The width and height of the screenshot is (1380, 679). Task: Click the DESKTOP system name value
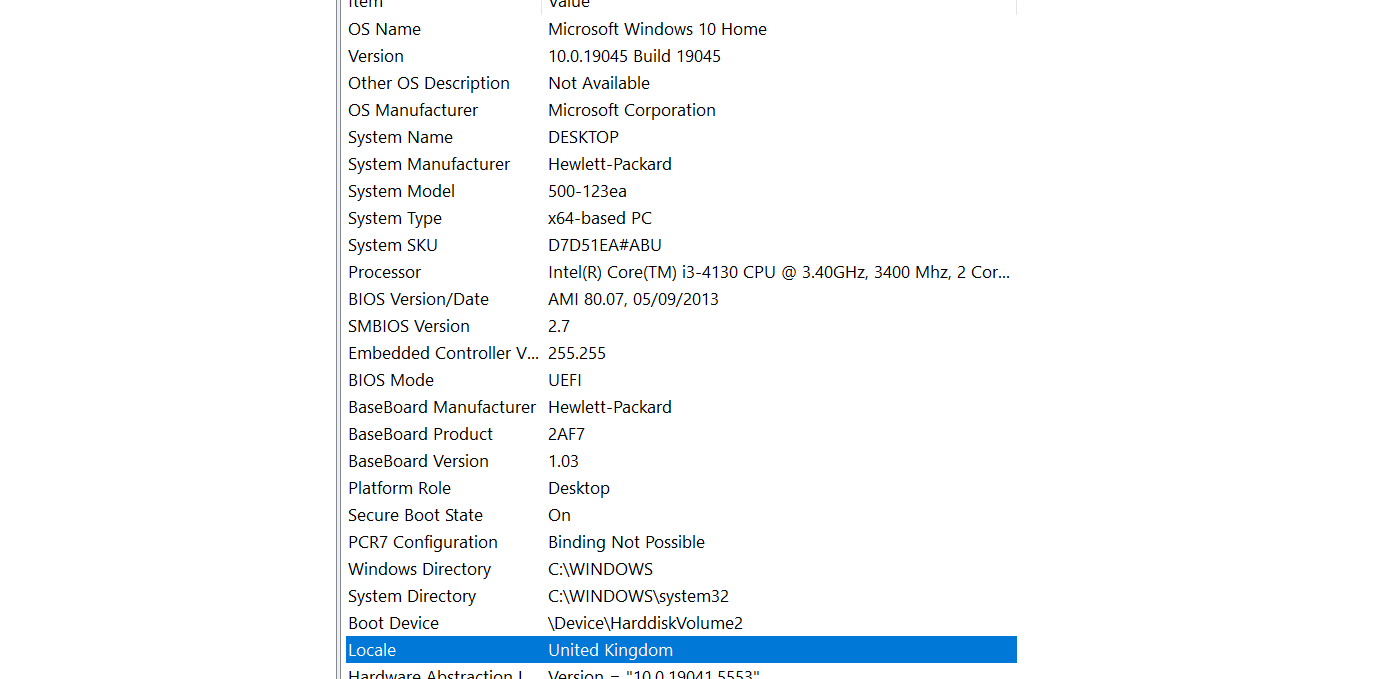[583, 137]
